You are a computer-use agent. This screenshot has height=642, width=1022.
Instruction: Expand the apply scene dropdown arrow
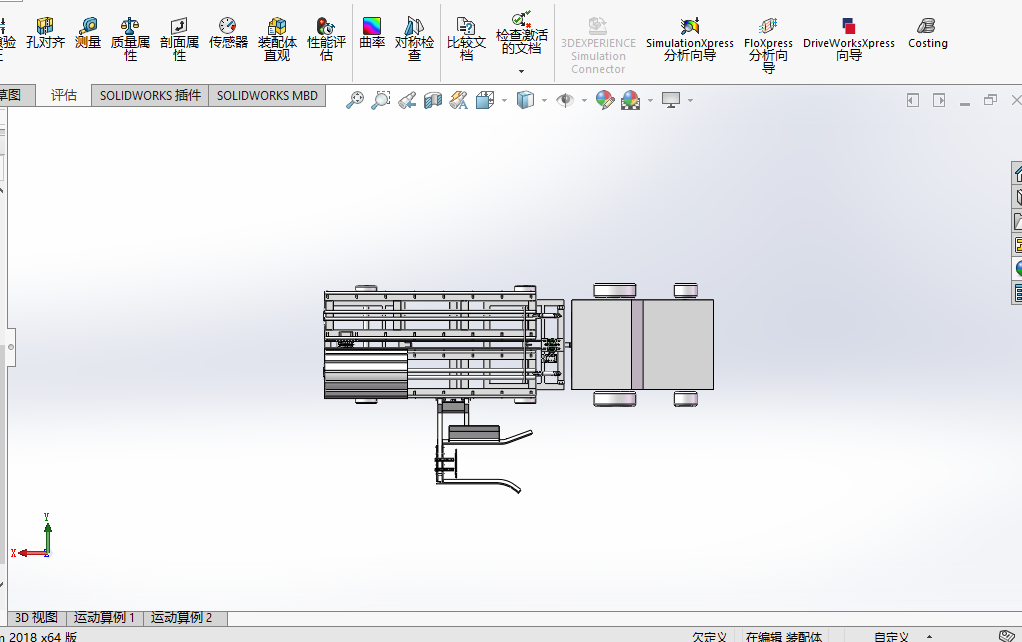click(x=650, y=100)
